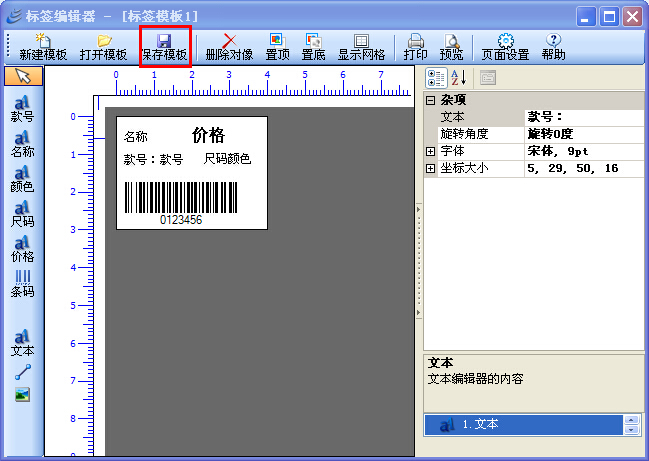Click 删除对像 red X icon

tap(229, 41)
